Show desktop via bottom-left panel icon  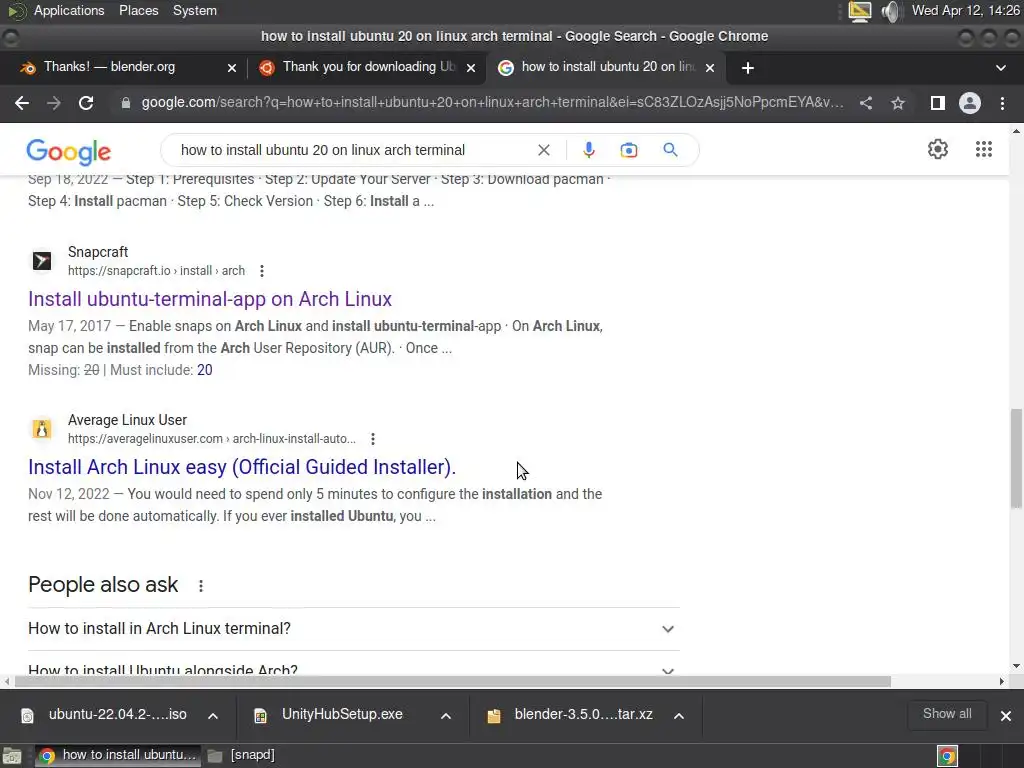[x=12, y=756]
